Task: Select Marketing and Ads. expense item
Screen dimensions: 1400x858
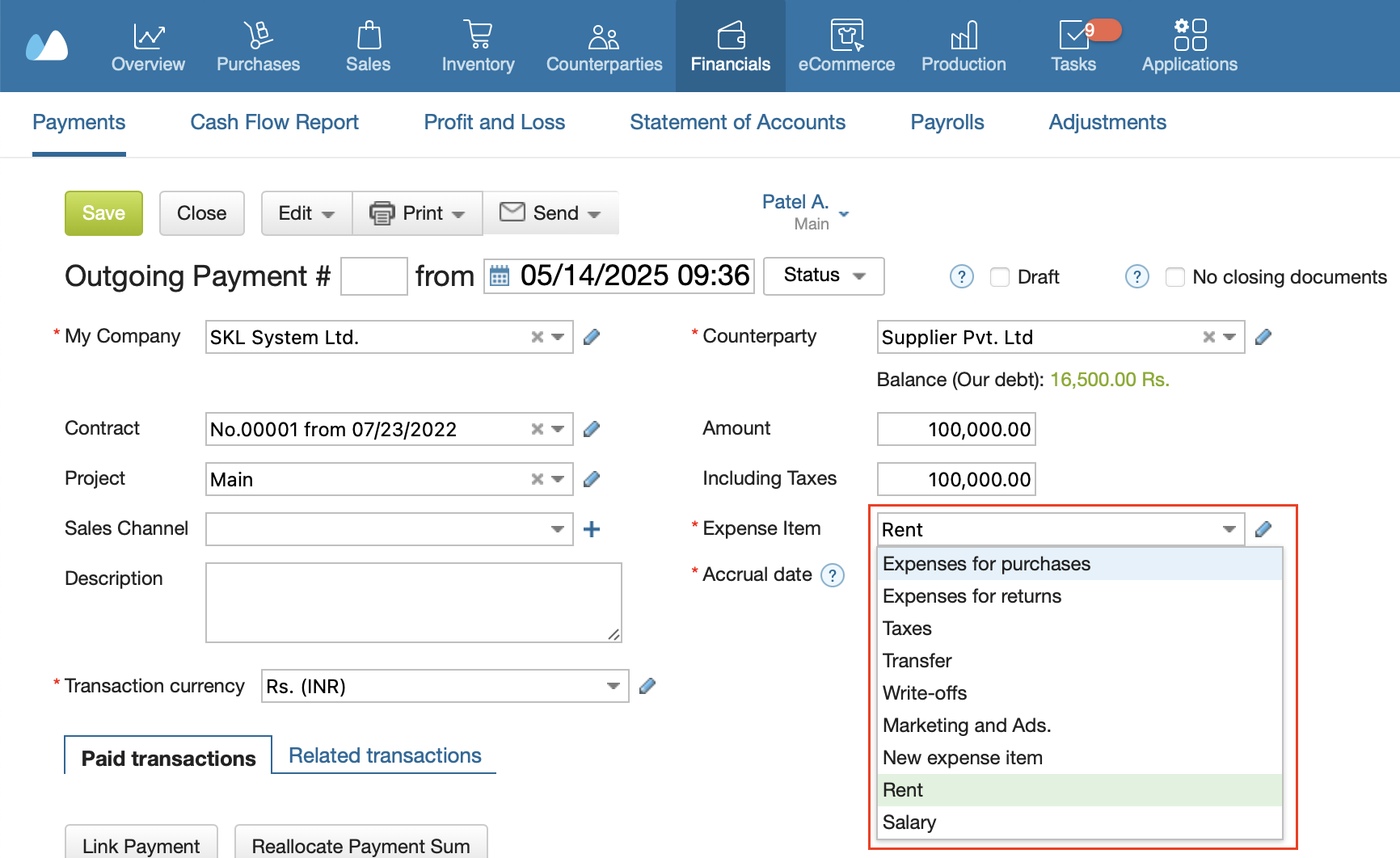Action: 1079,726
